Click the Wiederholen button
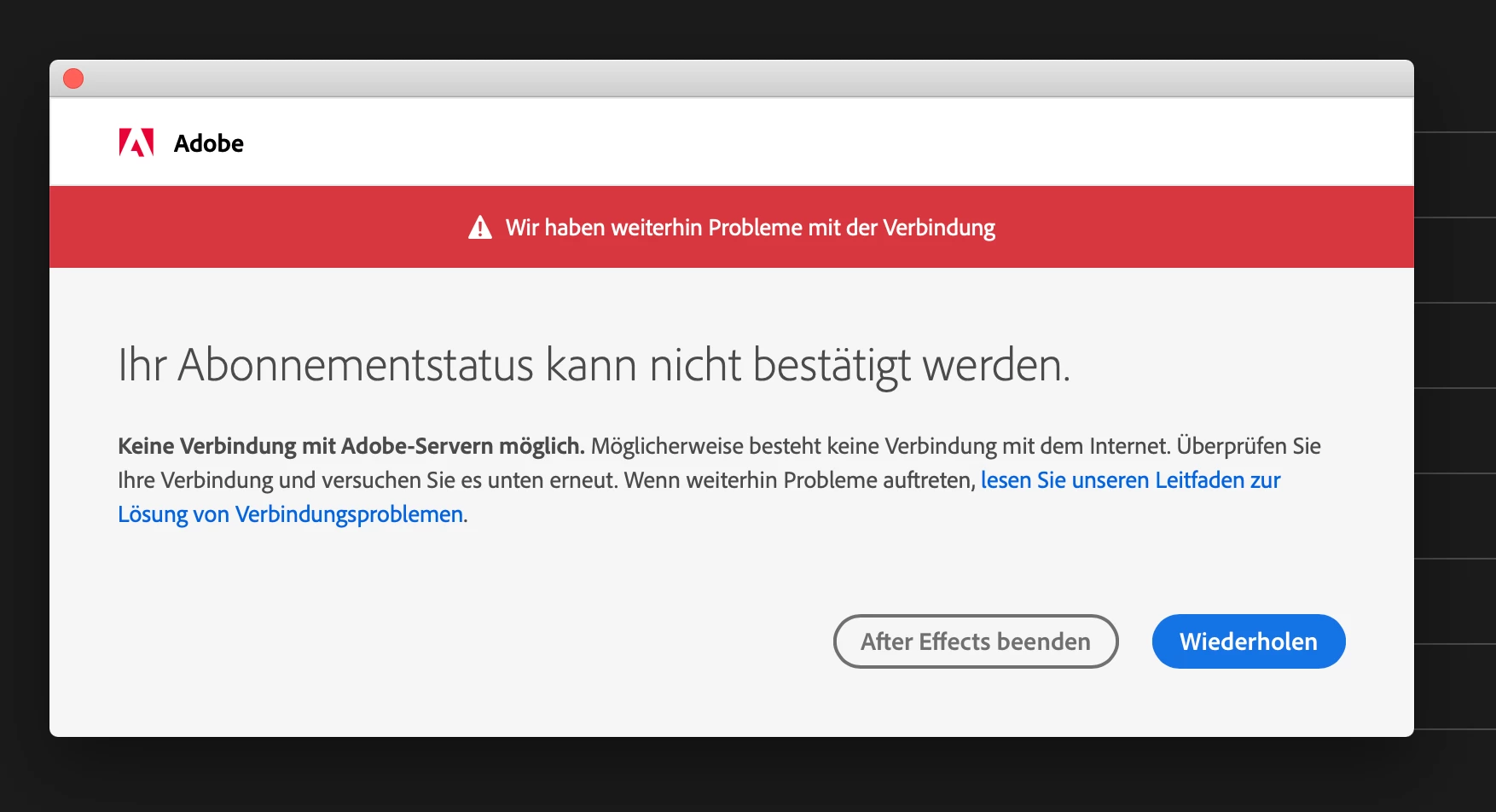Viewport: 1496px width, 812px height. point(1249,641)
